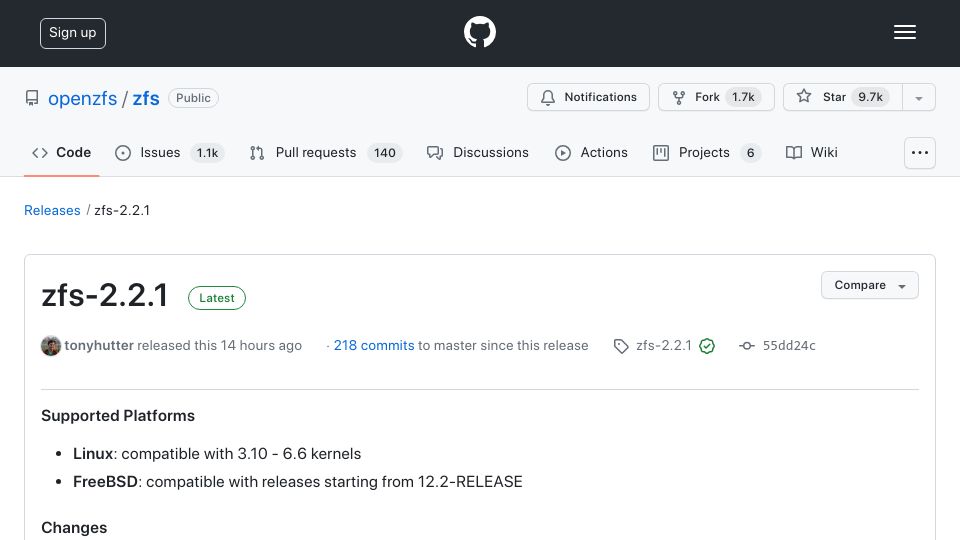Screen dimensions: 960x540
Task: Open the zfs-2.2.1 tag link
Action: tap(664, 345)
